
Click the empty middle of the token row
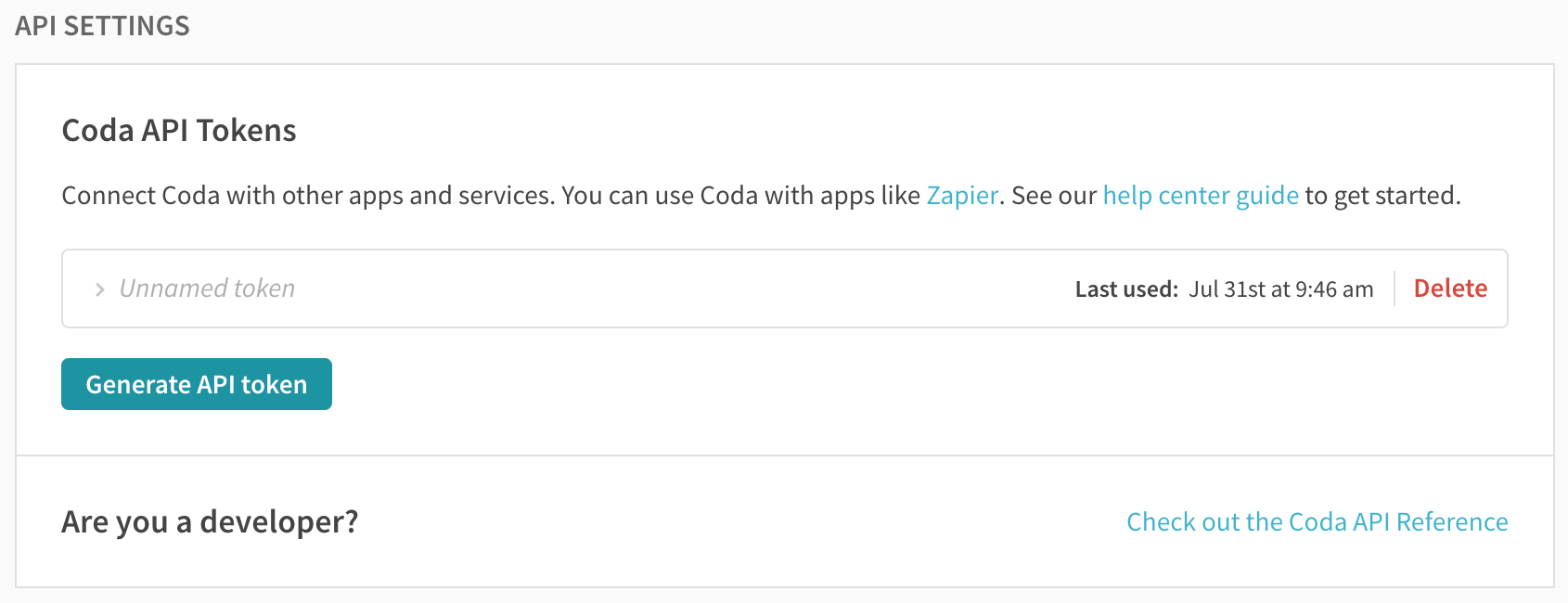coord(677,289)
